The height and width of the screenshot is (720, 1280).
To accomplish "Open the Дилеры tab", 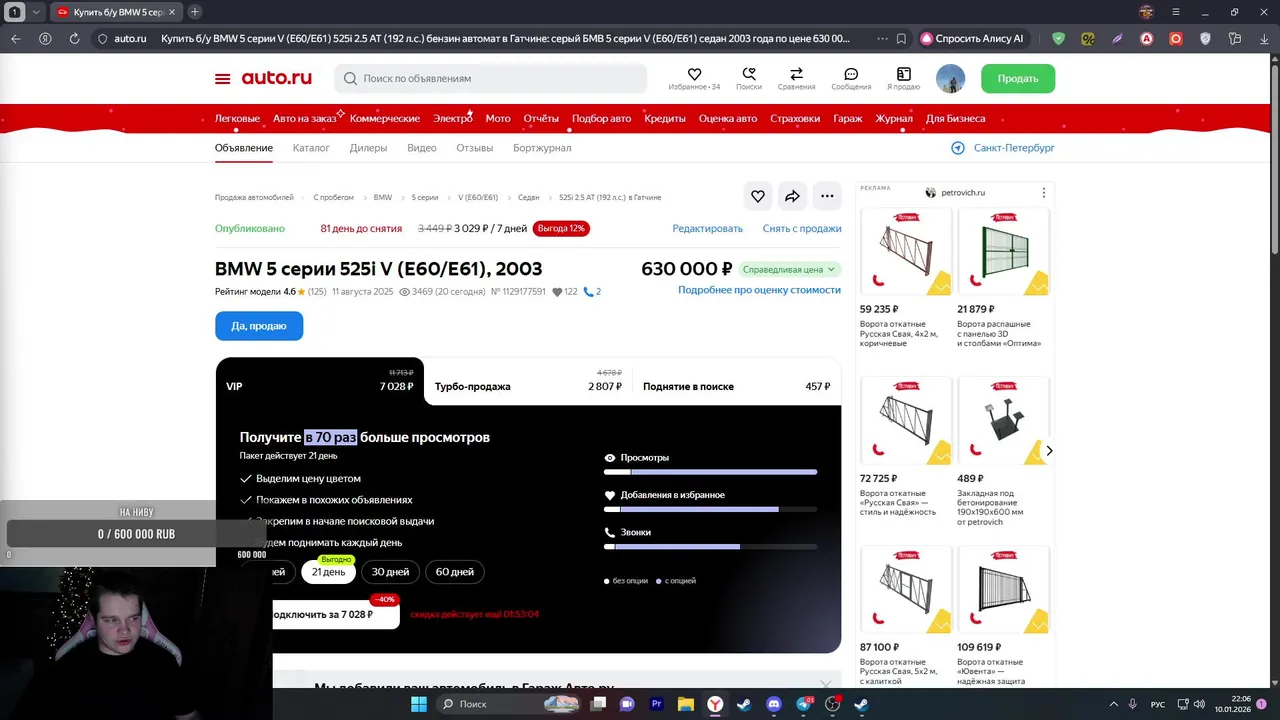I will coord(368,148).
